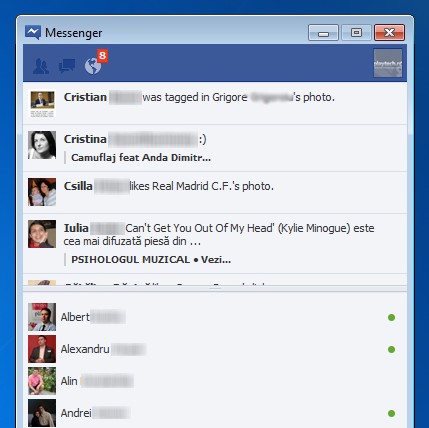This screenshot has height=428, width=429.
Task: Maximize the Messenger window
Action: coord(356,32)
